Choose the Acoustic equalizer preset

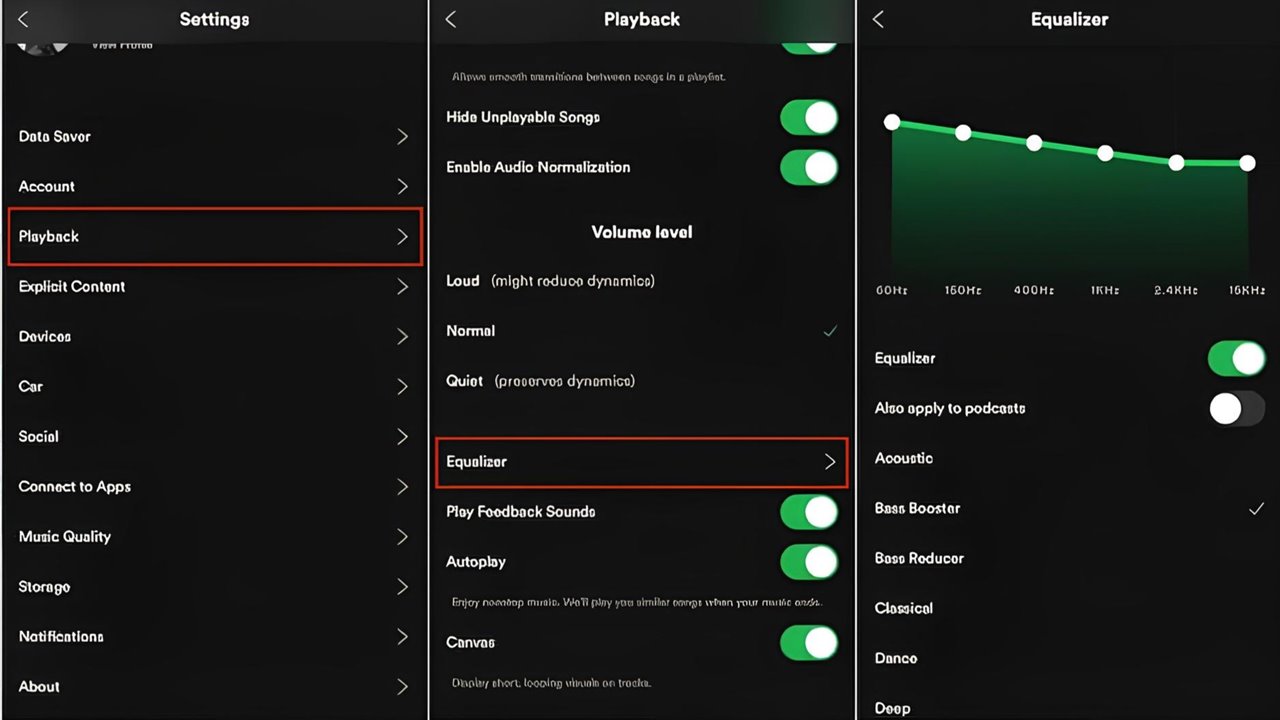904,458
